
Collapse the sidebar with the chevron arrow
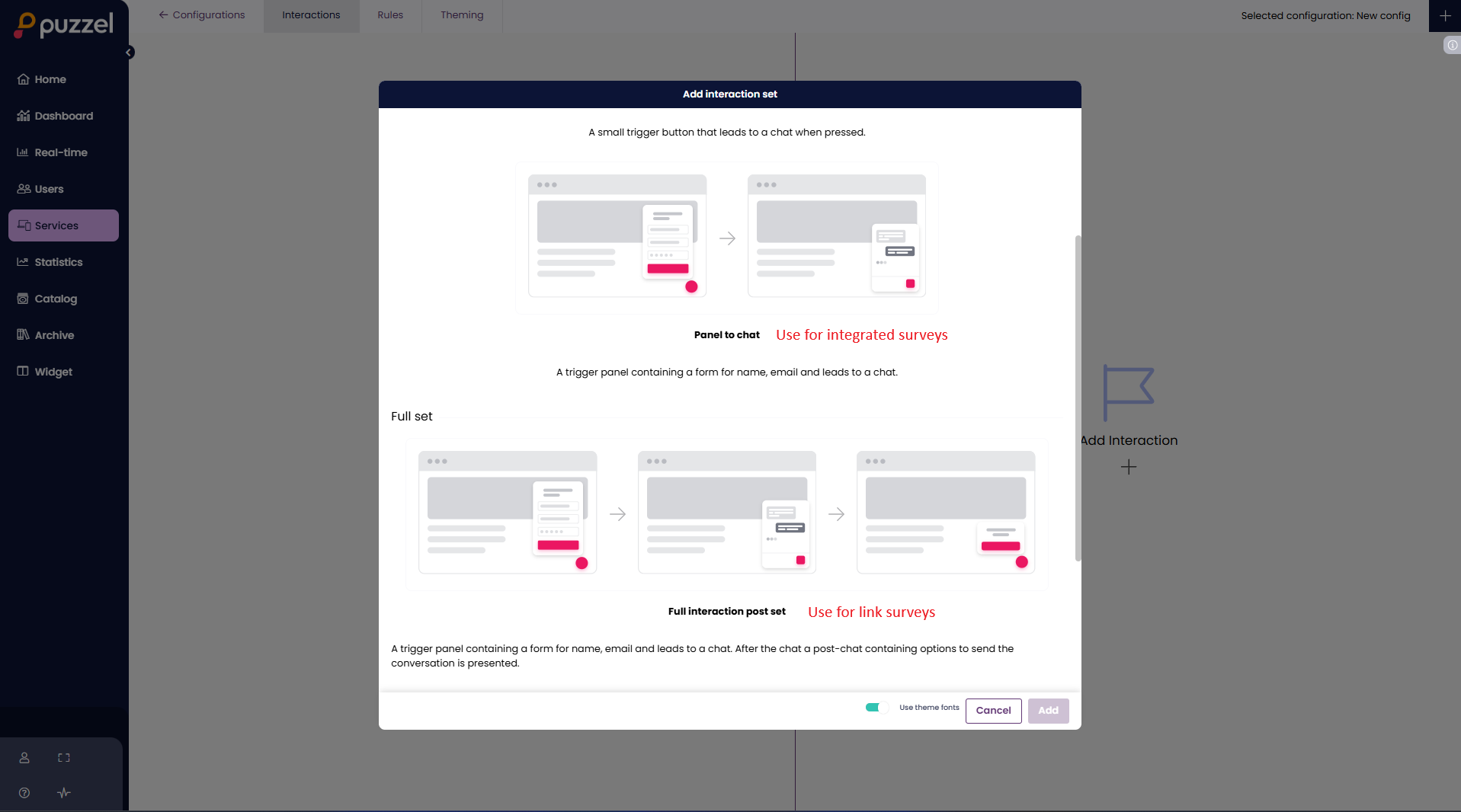click(130, 53)
